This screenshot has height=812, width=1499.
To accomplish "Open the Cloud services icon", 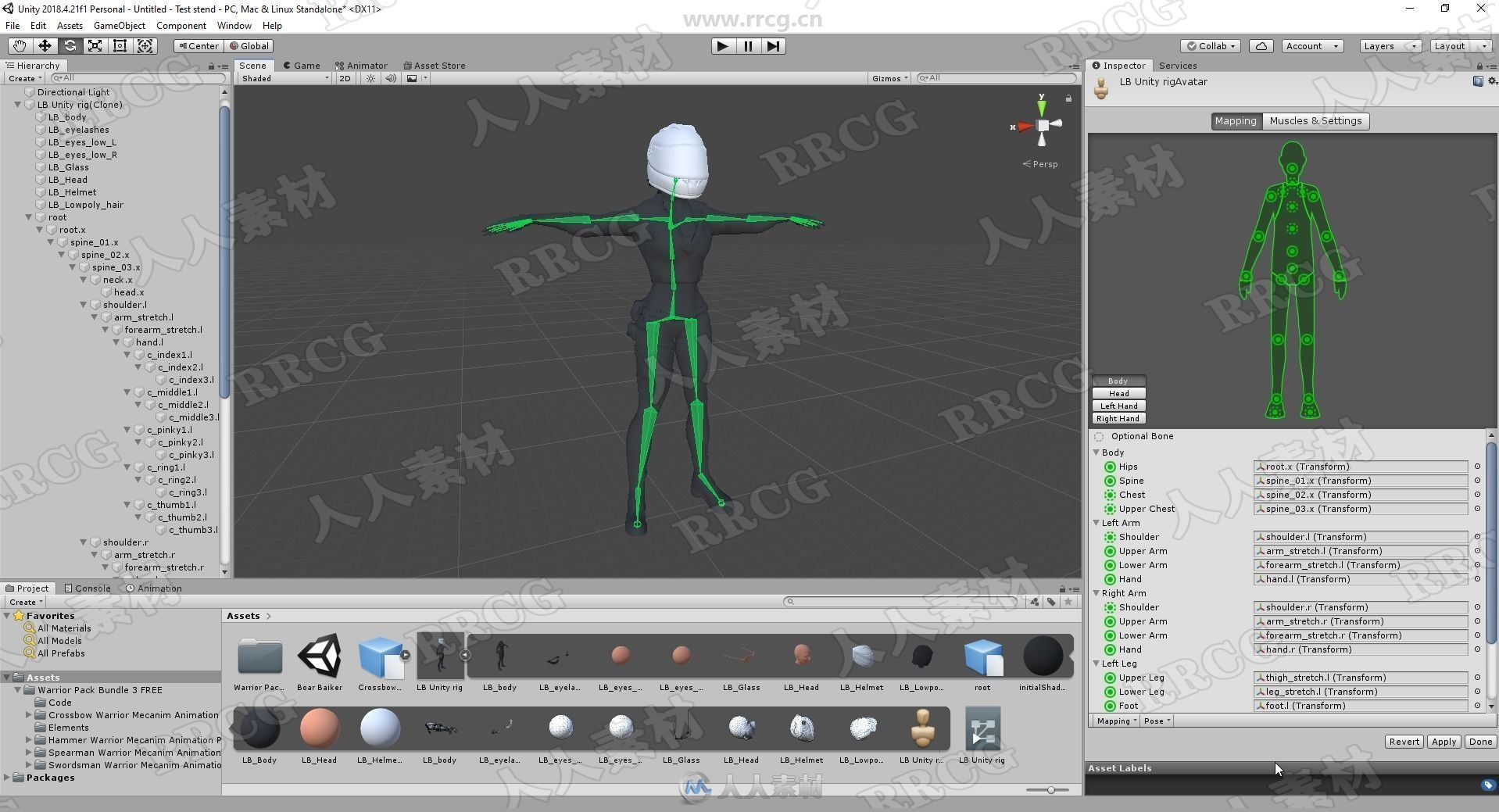I will tap(1261, 46).
